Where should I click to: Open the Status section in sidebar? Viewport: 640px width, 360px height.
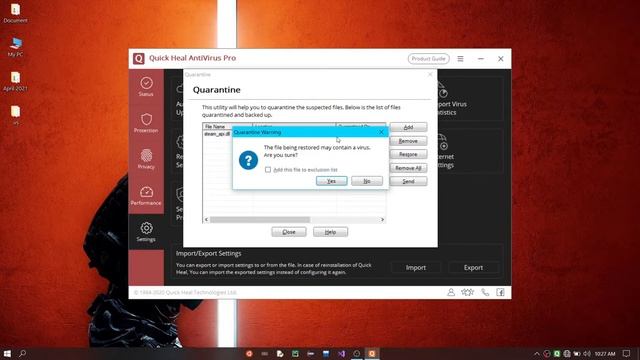tap(146, 87)
